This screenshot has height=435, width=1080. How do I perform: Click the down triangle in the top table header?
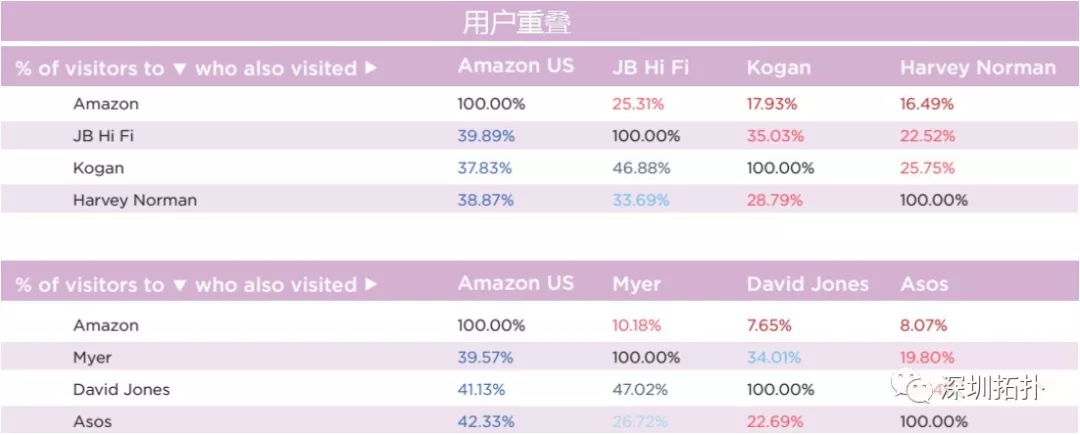tap(179, 69)
